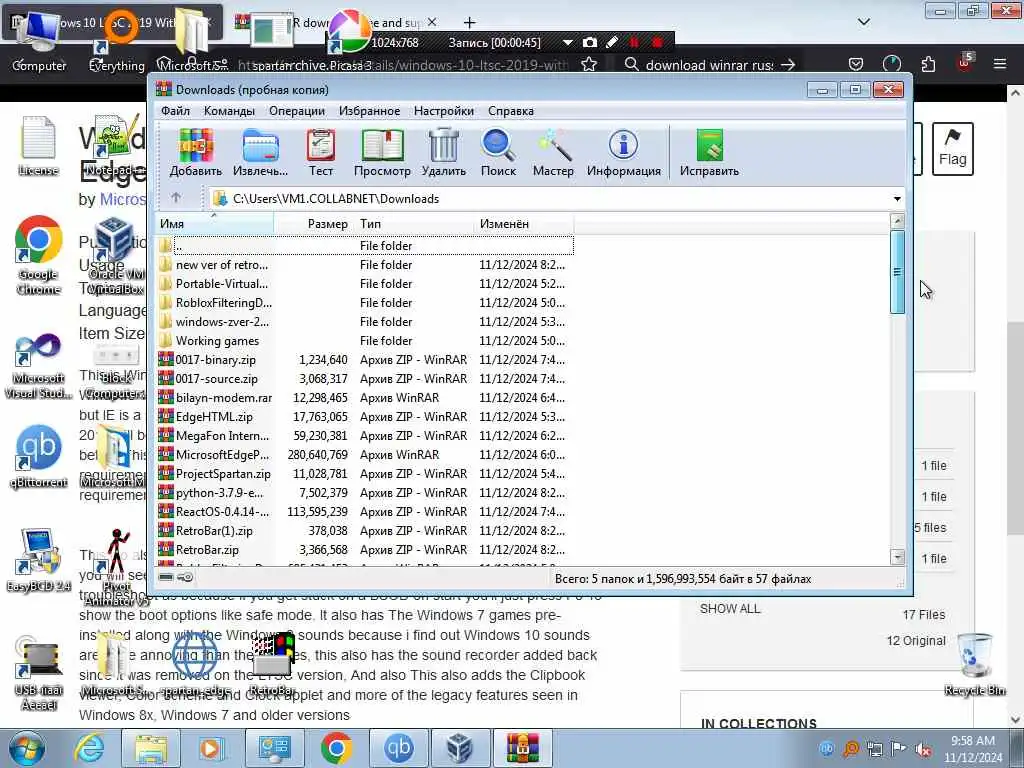
Task: Open the recorder options dropdown arrow
Action: click(x=568, y=42)
